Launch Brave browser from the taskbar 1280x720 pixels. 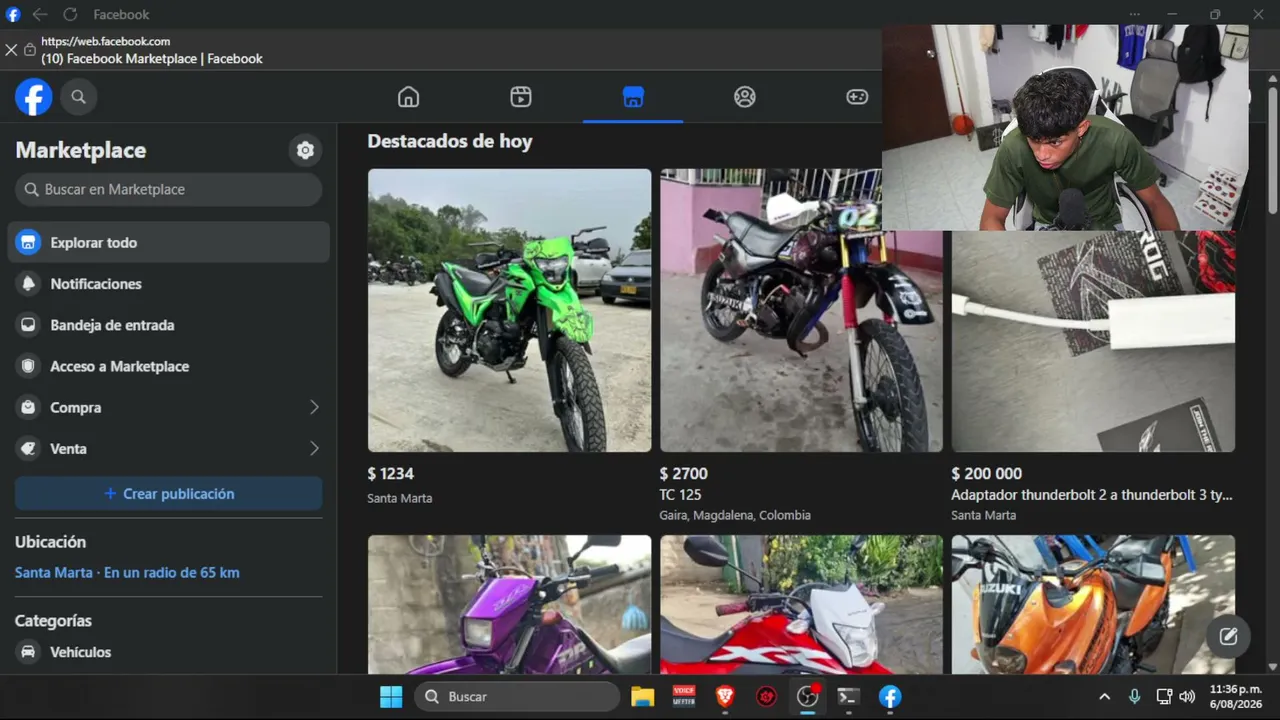pos(725,697)
